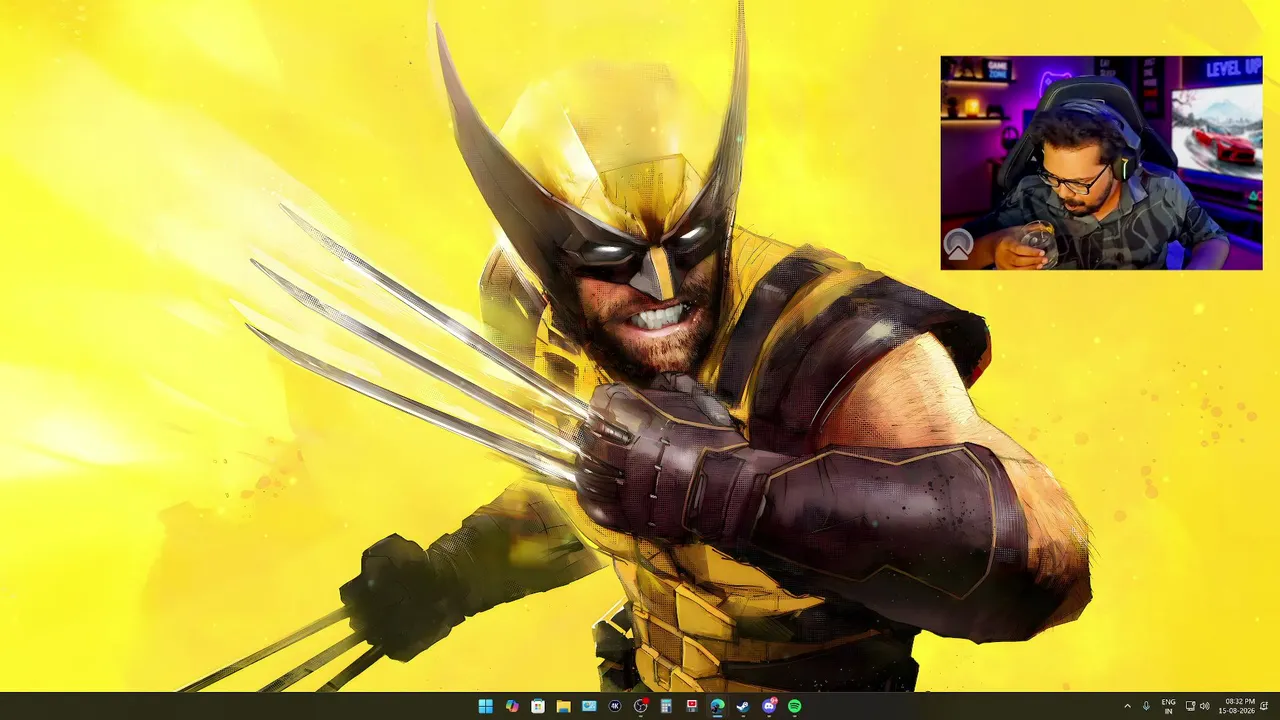
Task: Open the notification center icon
Action: click(1265, 706)
